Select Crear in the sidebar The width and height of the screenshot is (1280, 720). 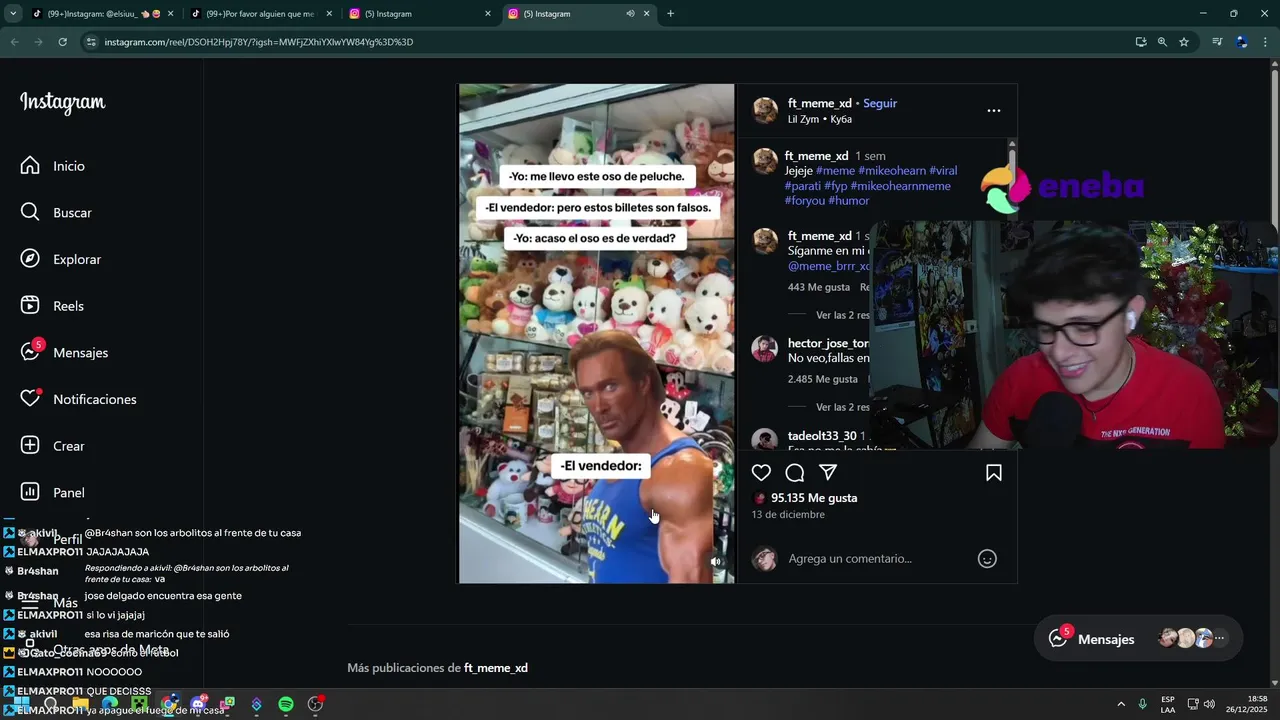[55, 446]
